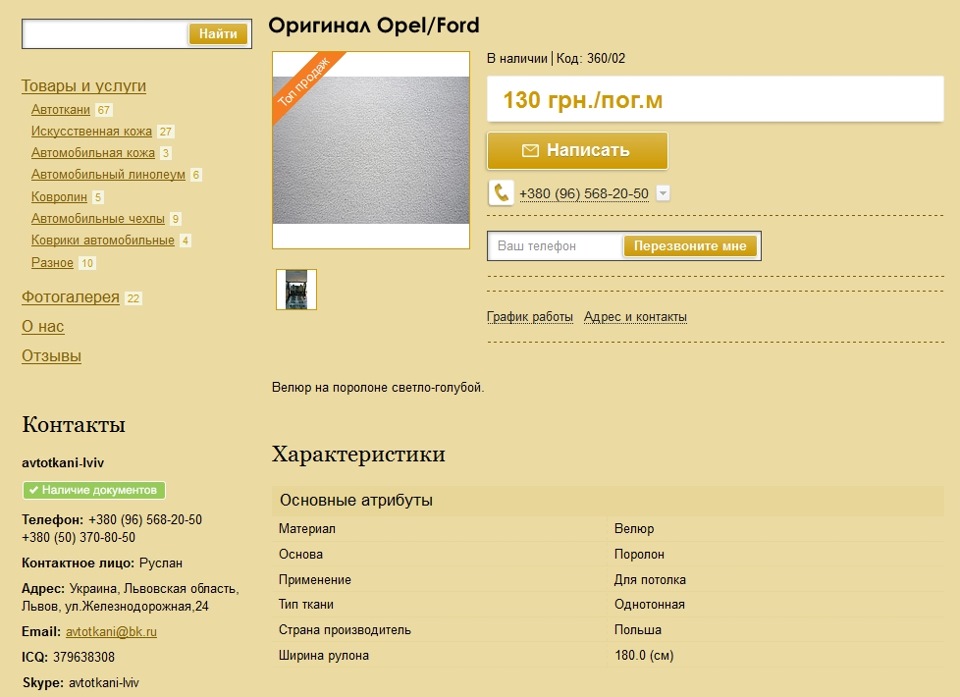Viewport: 960px width, 697px height.
Task: Click the 180.0 (см) width value
Action: (x=644, y=655)
